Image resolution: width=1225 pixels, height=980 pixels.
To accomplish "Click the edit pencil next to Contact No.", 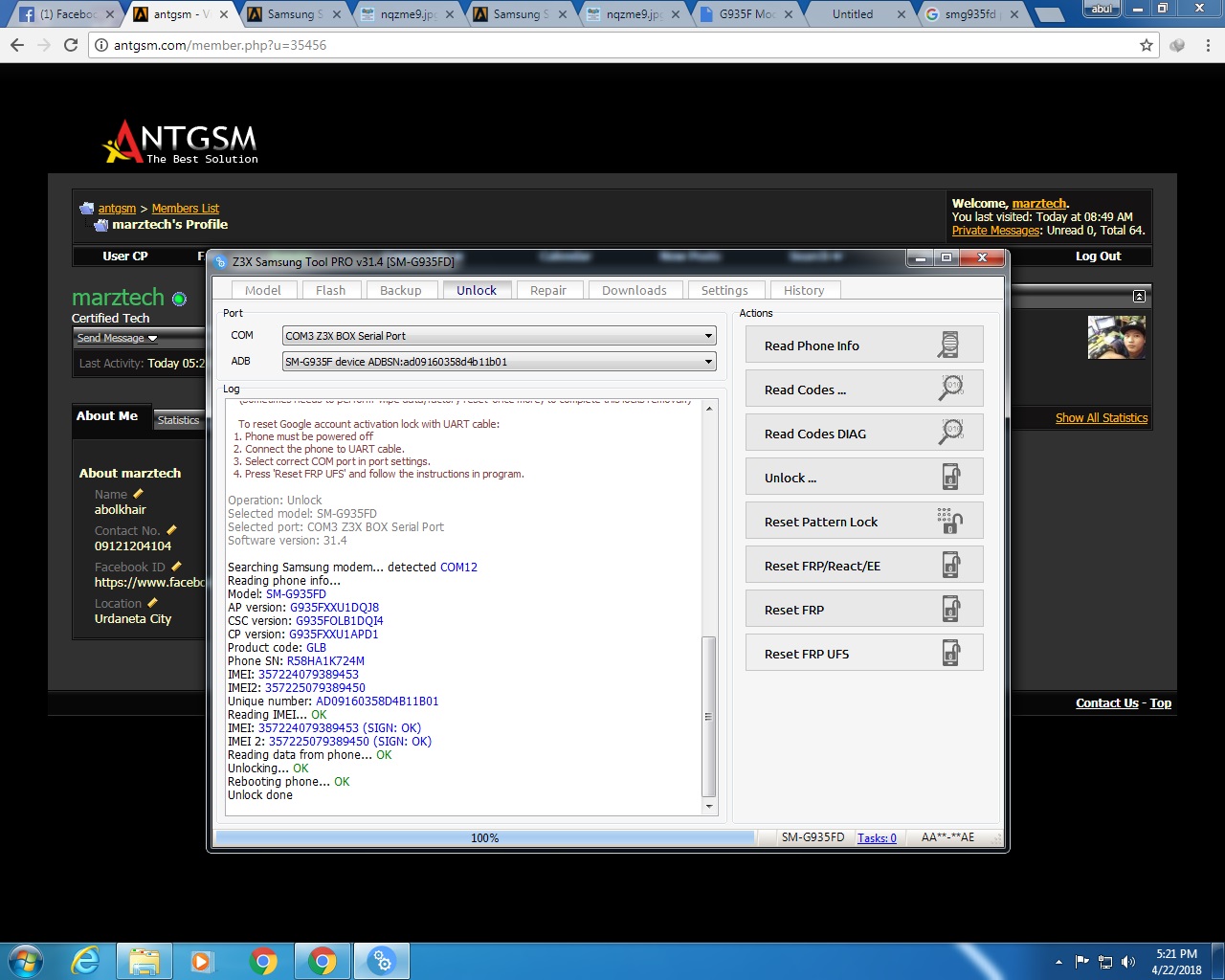I will [171, 530].
